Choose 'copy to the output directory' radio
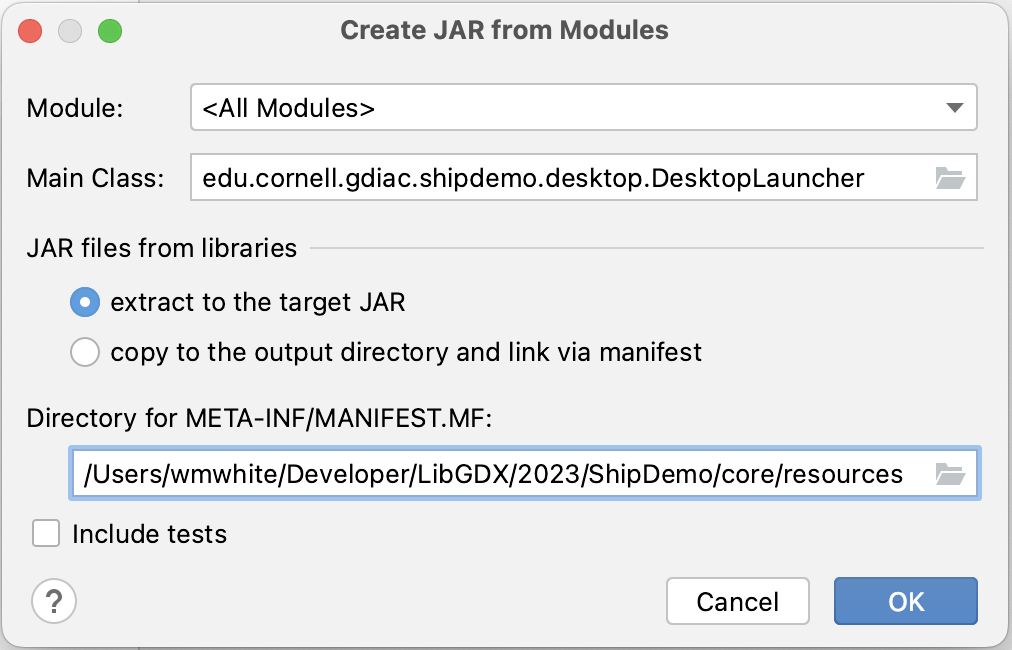 (85, 352)
